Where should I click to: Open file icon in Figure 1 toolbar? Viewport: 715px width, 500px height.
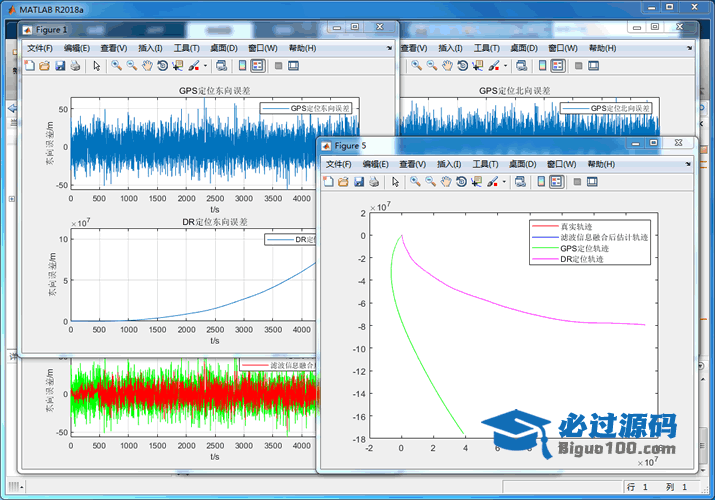pos(44,66)
